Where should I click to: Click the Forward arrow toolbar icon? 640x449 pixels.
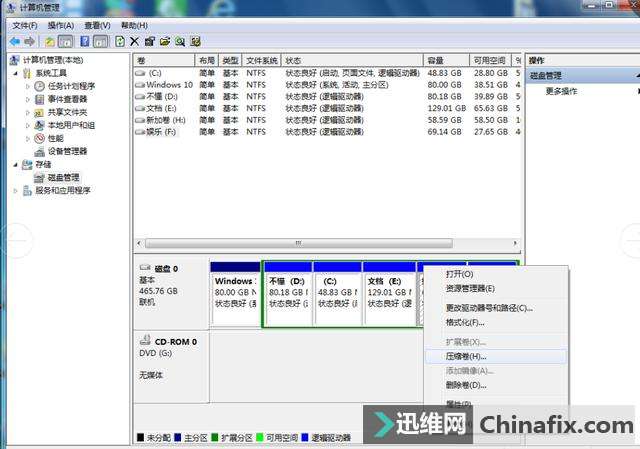pyautogui.click(x=29, y=41)
